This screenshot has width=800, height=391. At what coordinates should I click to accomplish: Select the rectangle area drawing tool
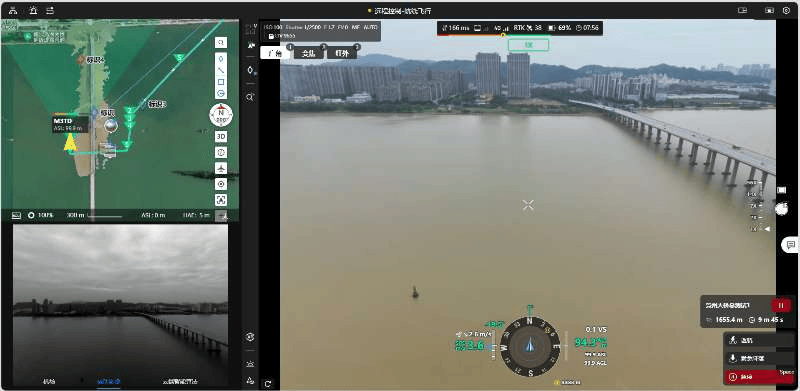tap(221, 82)
